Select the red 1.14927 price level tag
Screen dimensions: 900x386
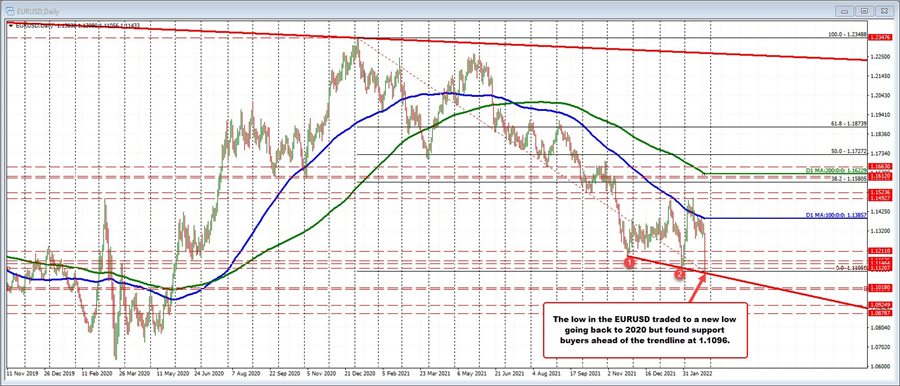point(879,198)
